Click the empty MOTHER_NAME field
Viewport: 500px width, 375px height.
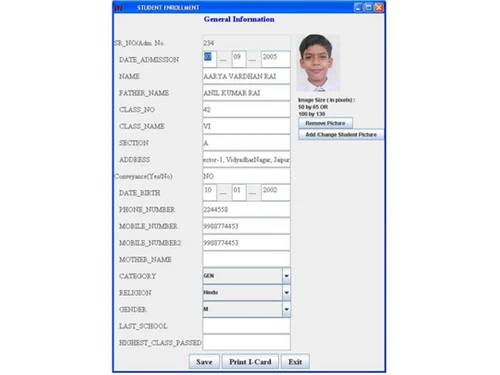(246, 259)
